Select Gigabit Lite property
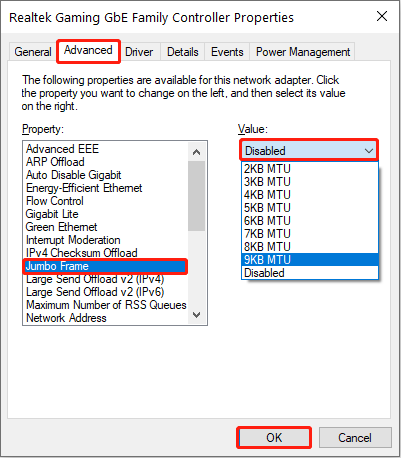 pos(105,214)
